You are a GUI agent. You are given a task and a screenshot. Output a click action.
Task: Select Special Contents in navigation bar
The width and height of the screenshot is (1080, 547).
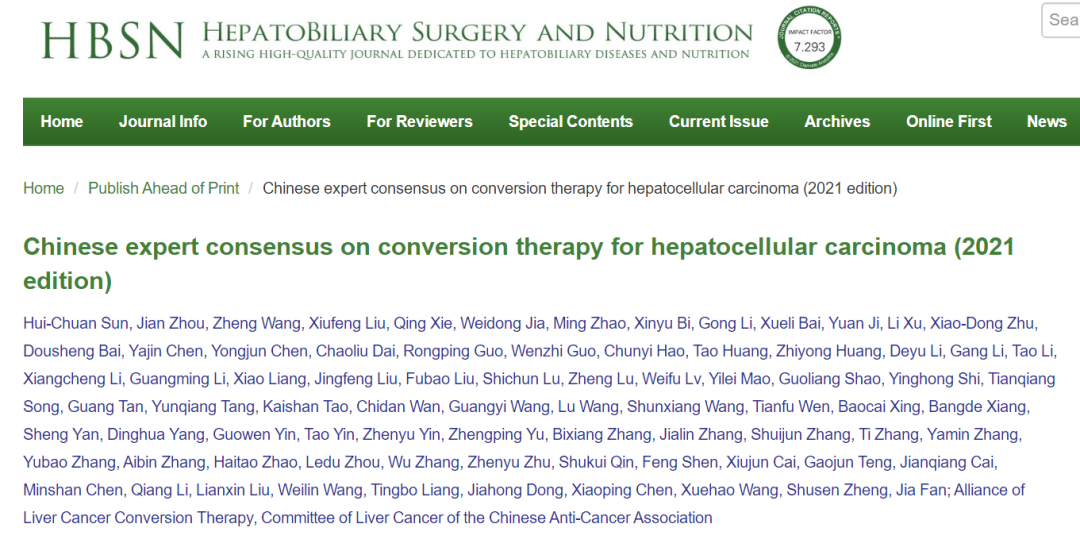[x=570, y=122]
